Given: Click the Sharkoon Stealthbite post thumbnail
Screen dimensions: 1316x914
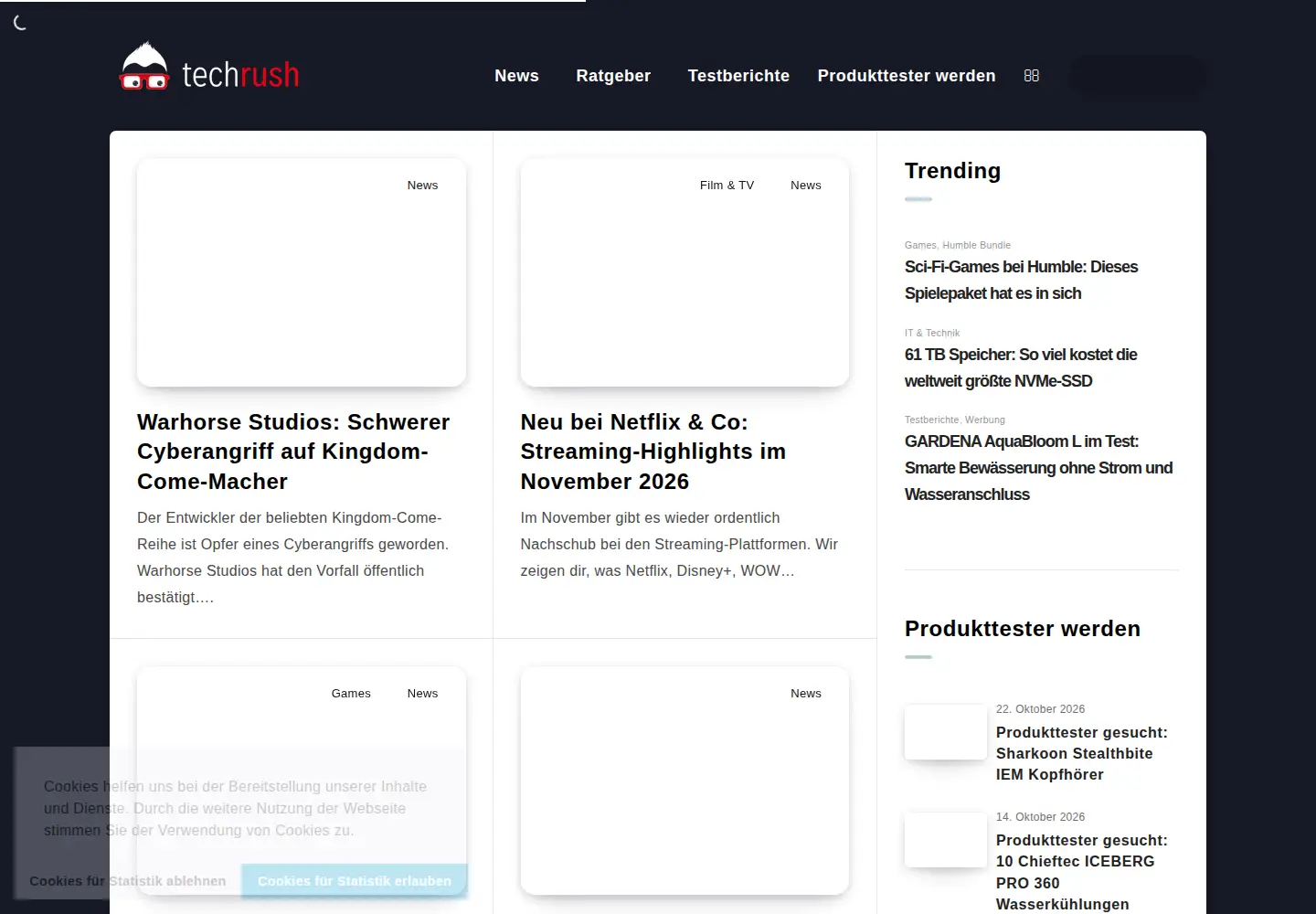Looking at the screenshot, I should pyautogui.click(x=946, y=731).
